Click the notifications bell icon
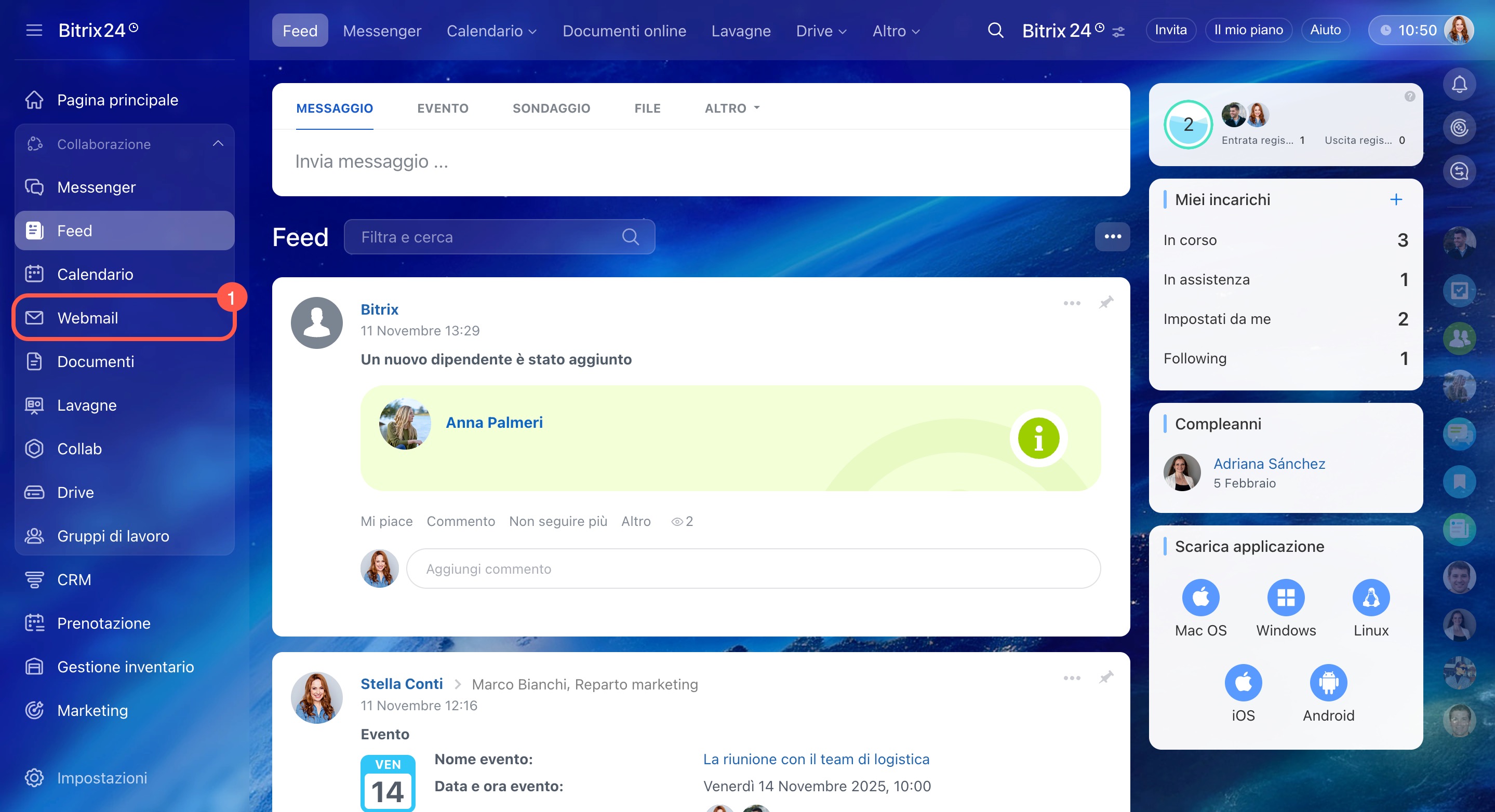1495x812 pixels. pyautogui.click(x=1459, y=85)
